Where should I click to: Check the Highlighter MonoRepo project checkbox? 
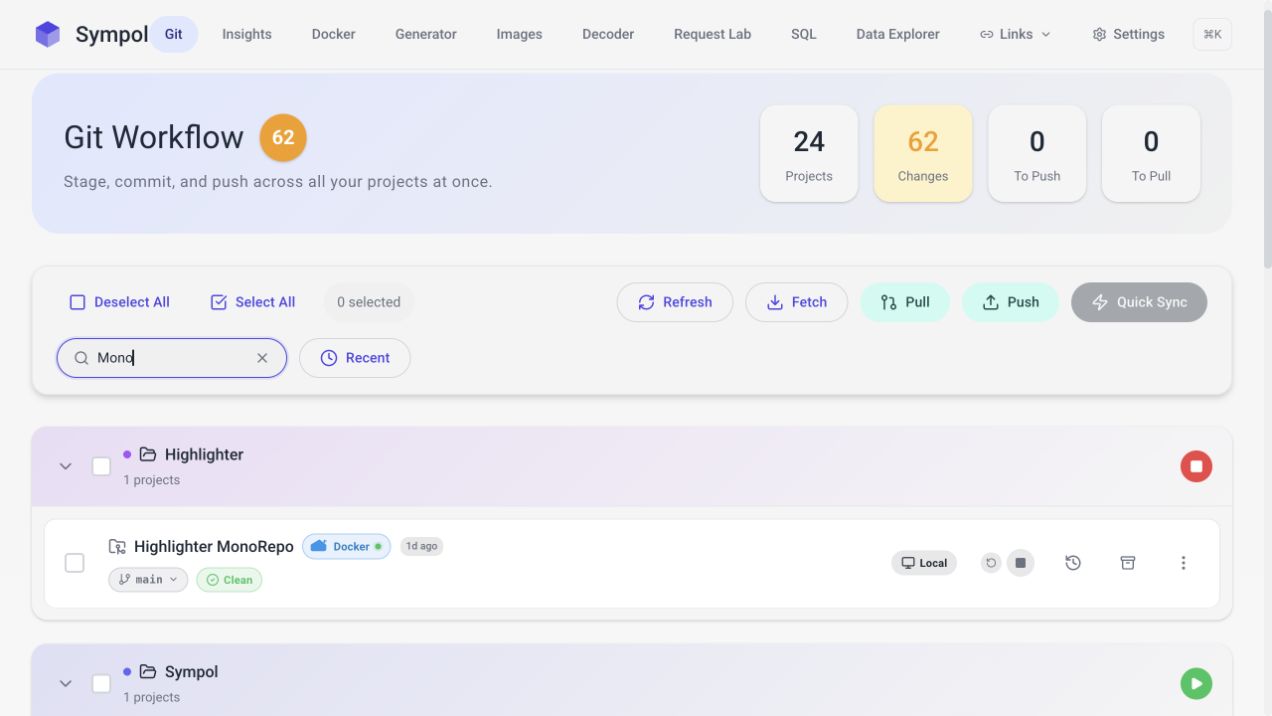74,563
